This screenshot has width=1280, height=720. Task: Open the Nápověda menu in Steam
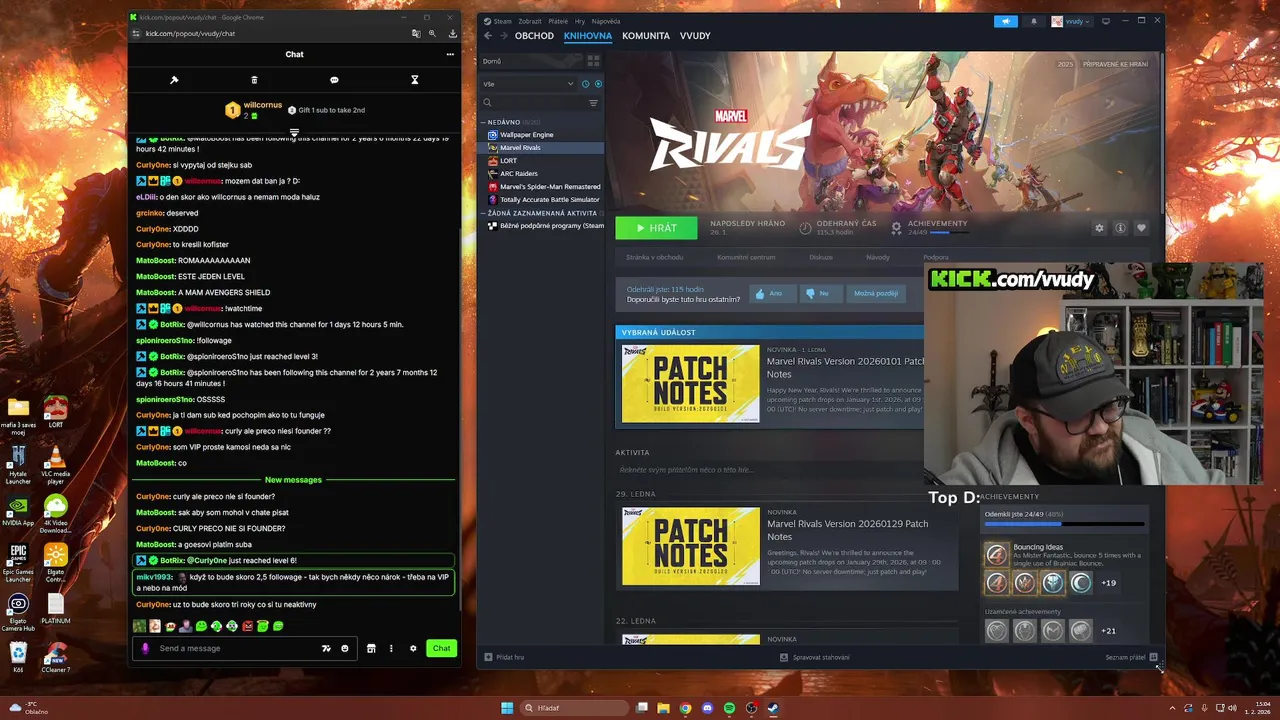606,21
